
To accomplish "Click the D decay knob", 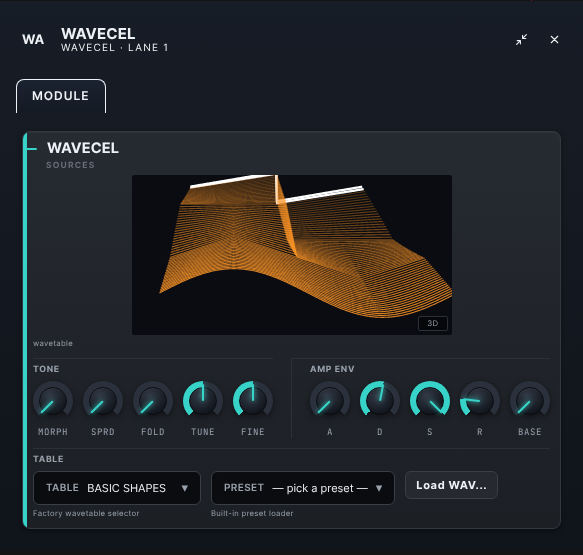I will pos(380,401).
